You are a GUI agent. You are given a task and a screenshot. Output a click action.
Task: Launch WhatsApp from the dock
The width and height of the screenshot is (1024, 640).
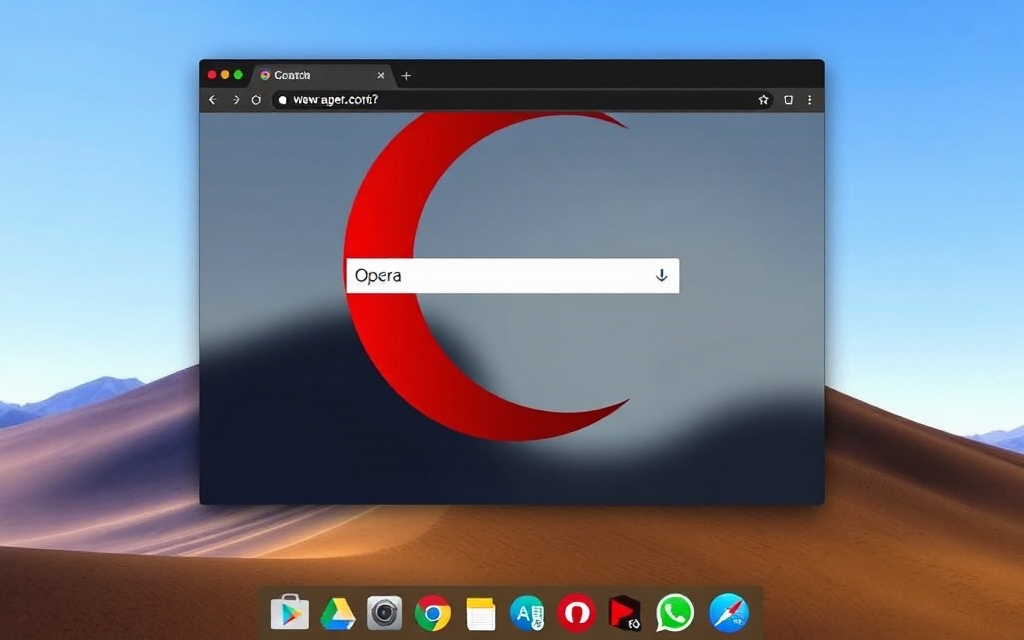[675, 613]
